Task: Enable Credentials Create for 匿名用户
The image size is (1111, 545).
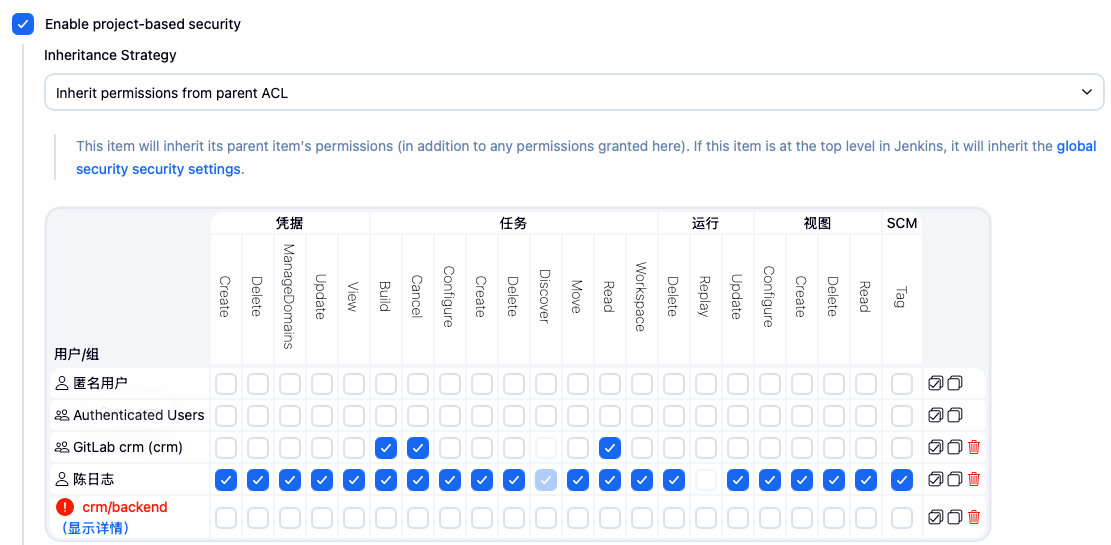Action: click(225, 383)
